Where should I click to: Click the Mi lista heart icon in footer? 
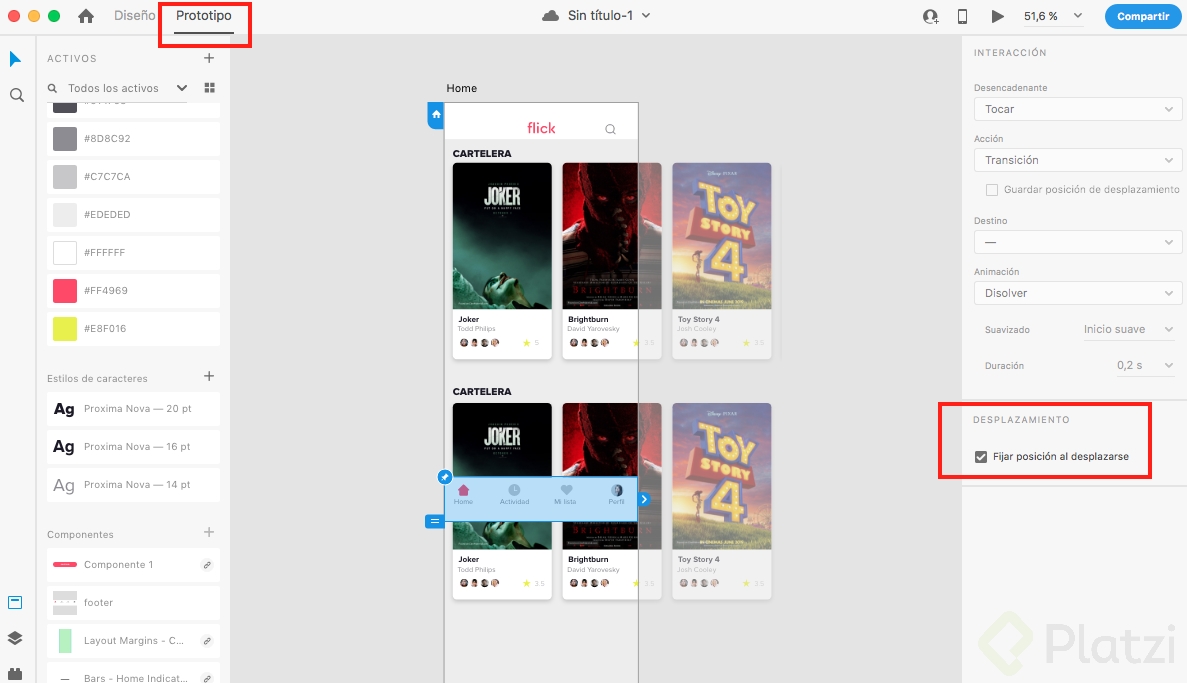click(566, 490)
